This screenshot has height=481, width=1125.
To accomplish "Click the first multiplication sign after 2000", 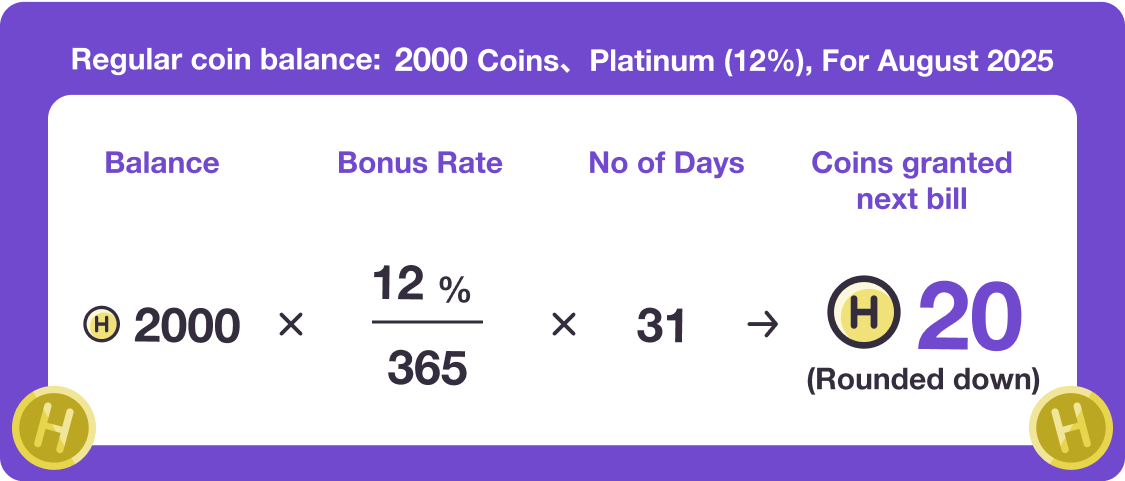I will tap(290, 325).
